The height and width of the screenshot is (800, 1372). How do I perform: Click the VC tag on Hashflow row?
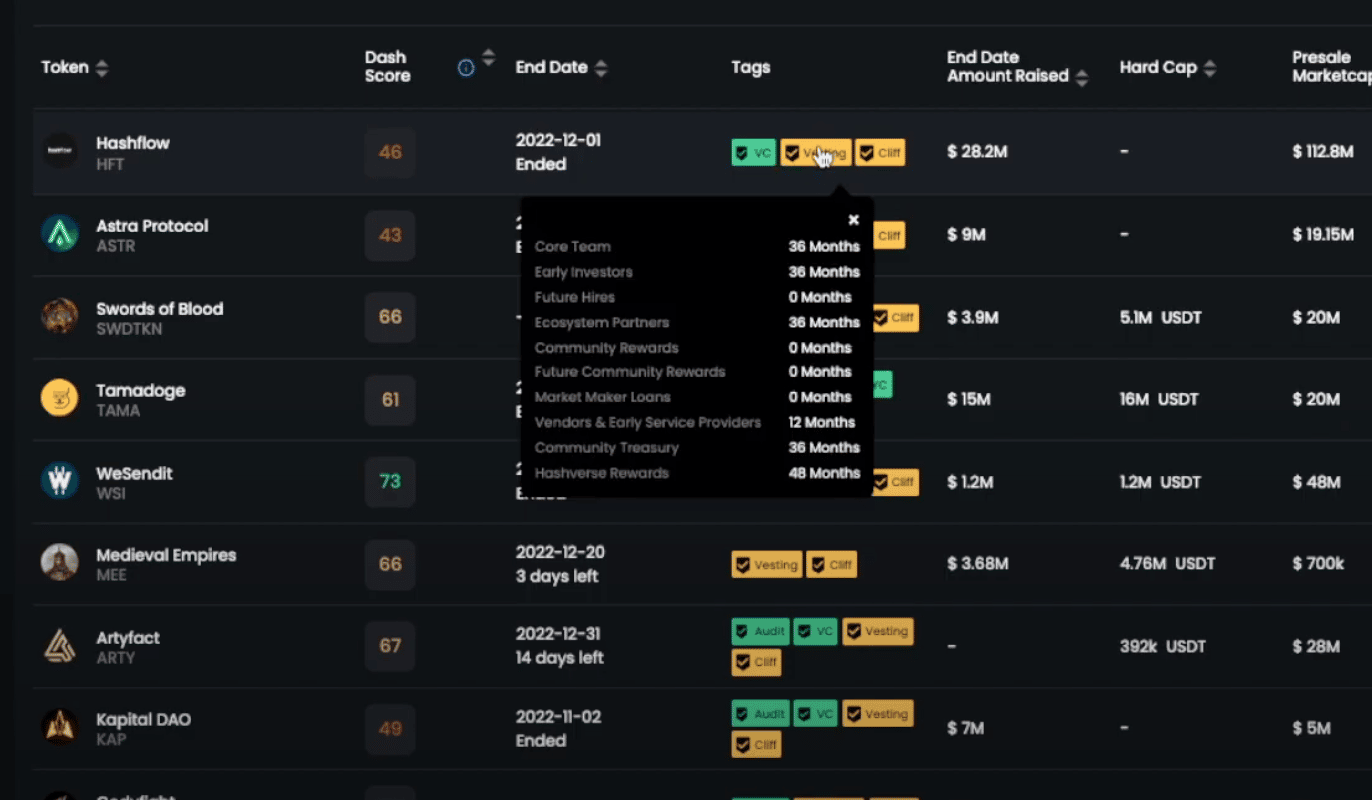754,153
